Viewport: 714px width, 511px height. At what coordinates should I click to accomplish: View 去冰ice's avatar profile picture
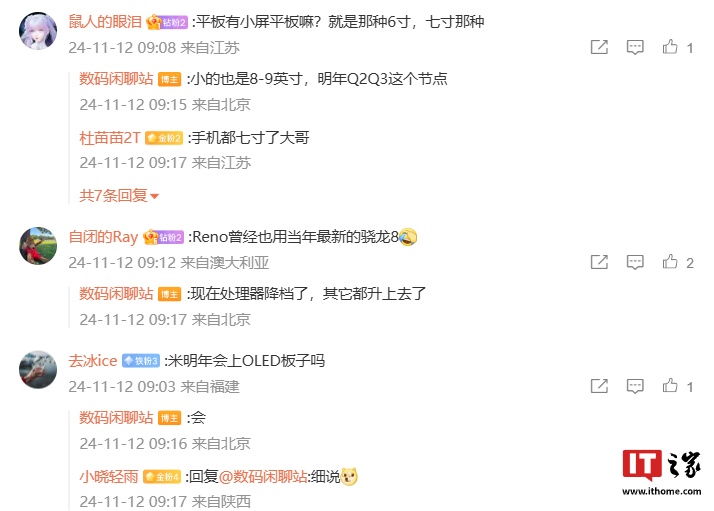(38, 369)
